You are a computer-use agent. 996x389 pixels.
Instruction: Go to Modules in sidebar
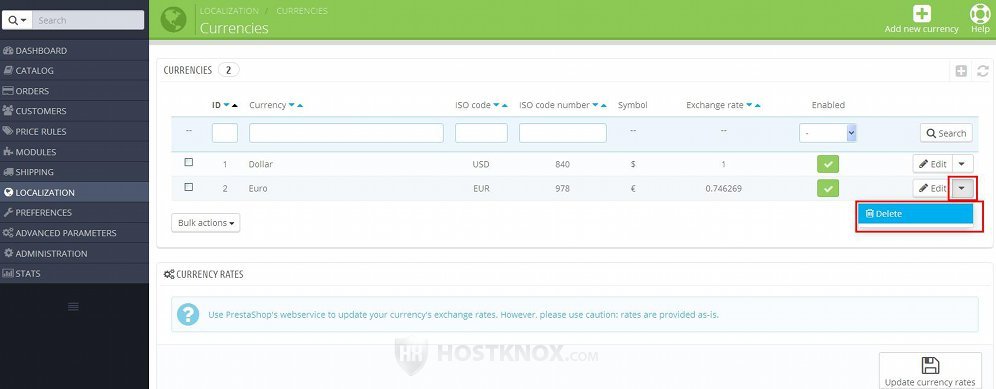click(74, 152)
